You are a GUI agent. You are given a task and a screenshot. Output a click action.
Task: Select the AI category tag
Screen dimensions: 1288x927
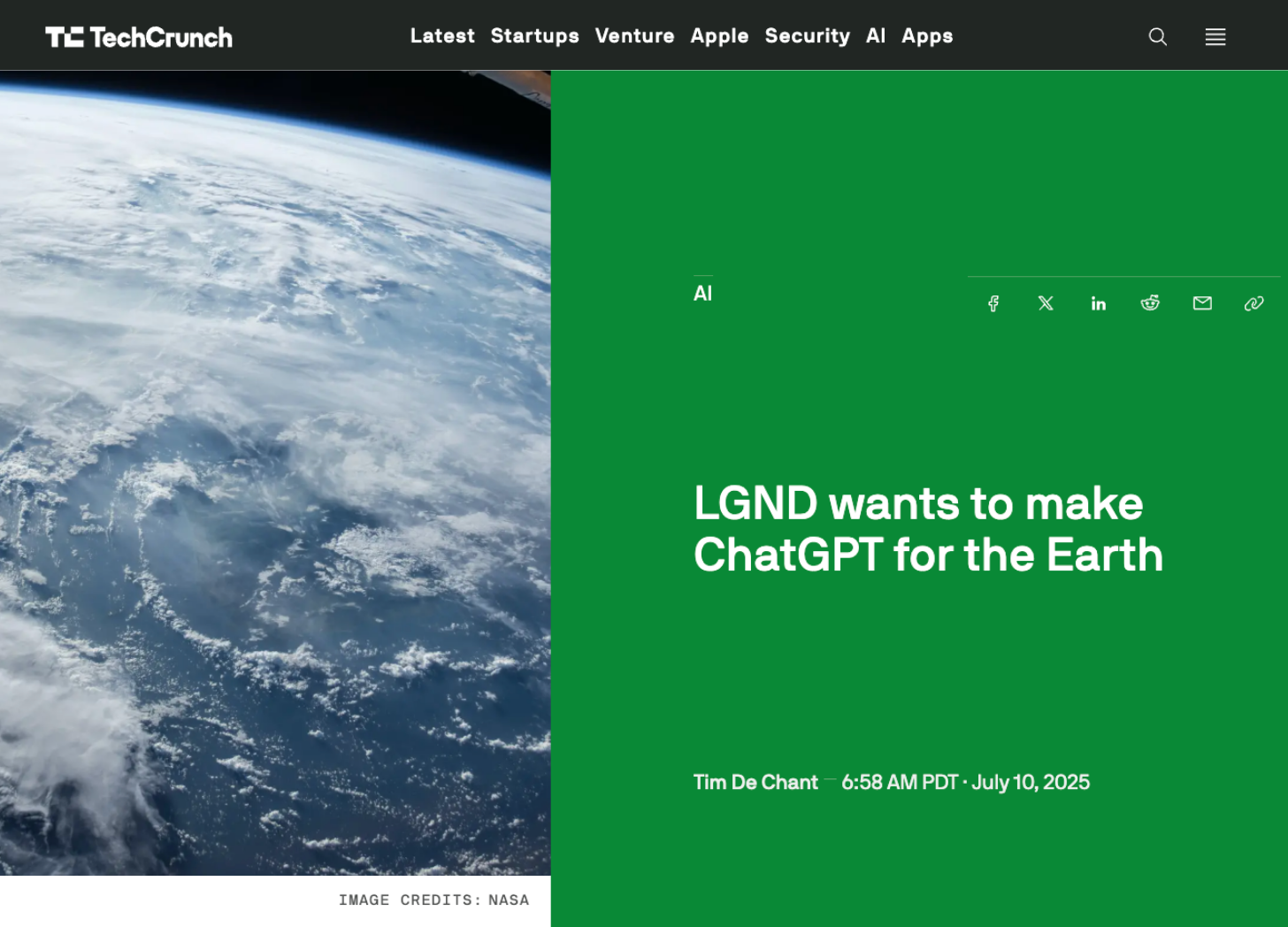pos(702,293)
